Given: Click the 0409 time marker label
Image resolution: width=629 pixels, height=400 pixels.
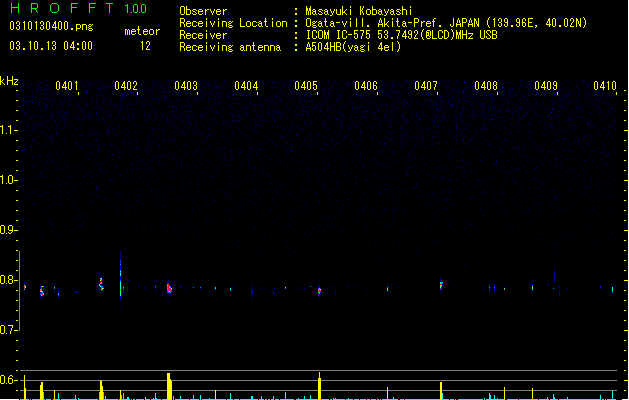Looking at the screenshot, I should [546, 86].
